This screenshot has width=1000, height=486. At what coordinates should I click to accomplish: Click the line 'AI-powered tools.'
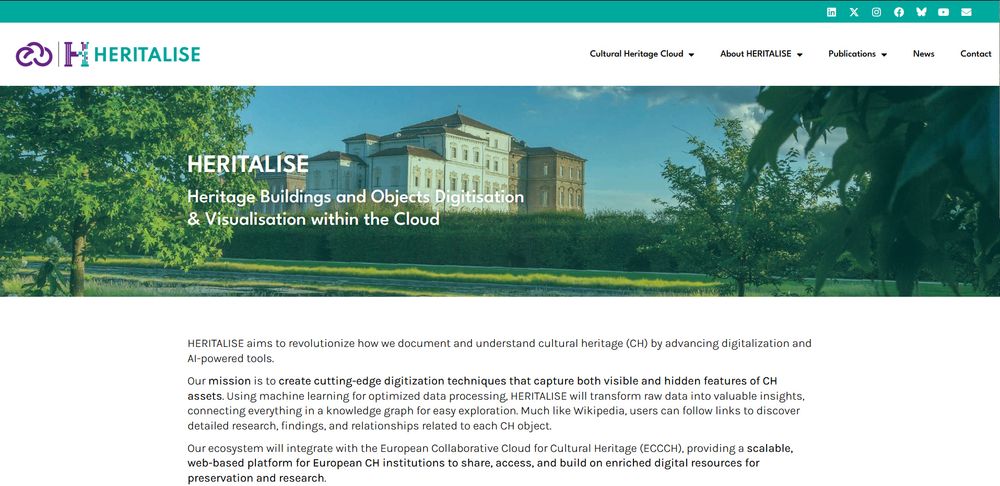pyautogui.click(x=230, y=358)
